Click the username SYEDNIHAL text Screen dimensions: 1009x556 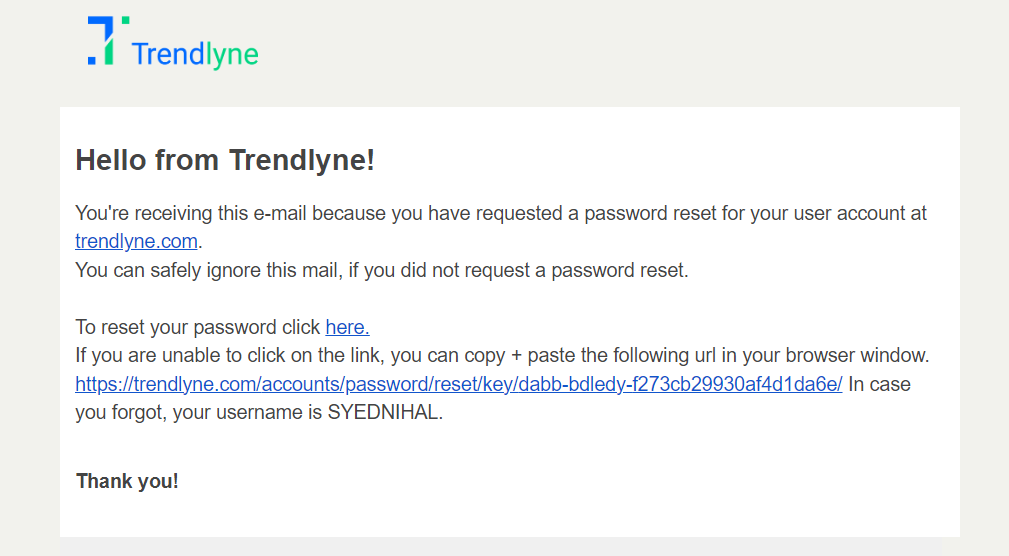coord(383,412)
